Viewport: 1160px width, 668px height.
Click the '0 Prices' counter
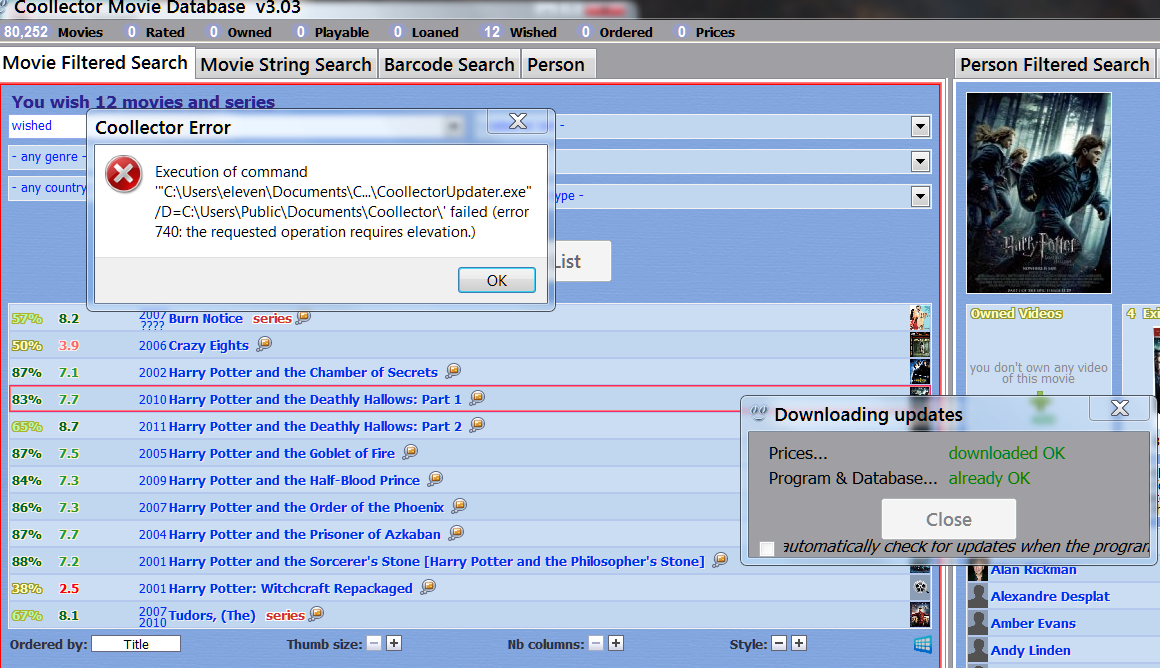[x=706, y=33]
